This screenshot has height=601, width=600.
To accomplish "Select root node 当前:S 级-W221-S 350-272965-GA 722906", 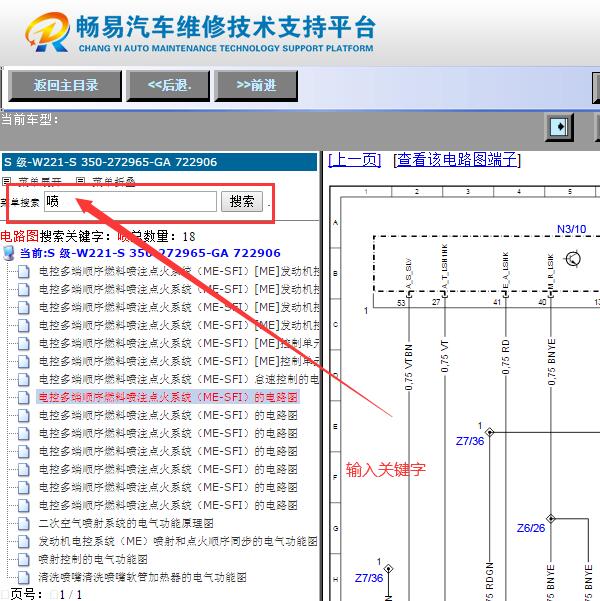I will 150,253.
